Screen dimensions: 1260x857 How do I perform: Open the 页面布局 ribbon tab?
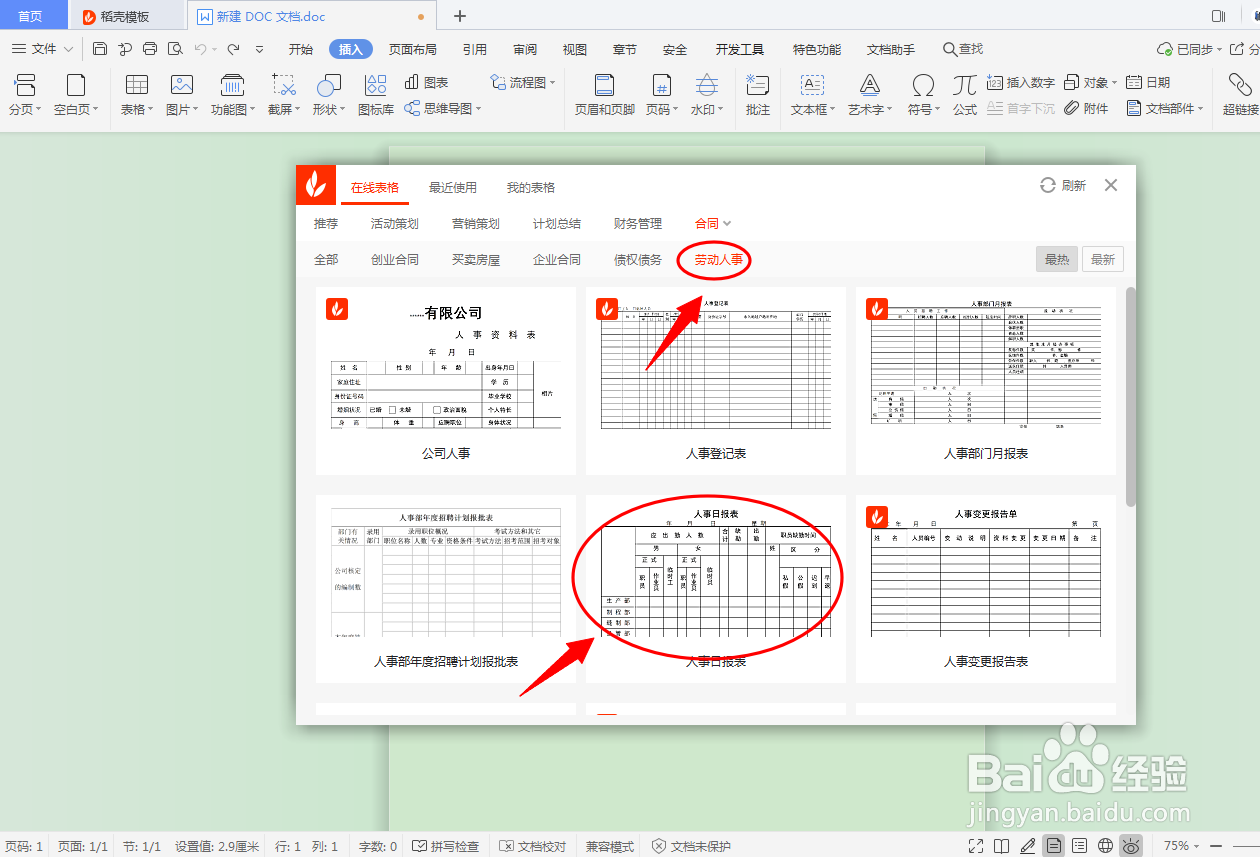(x=413, y=48)
